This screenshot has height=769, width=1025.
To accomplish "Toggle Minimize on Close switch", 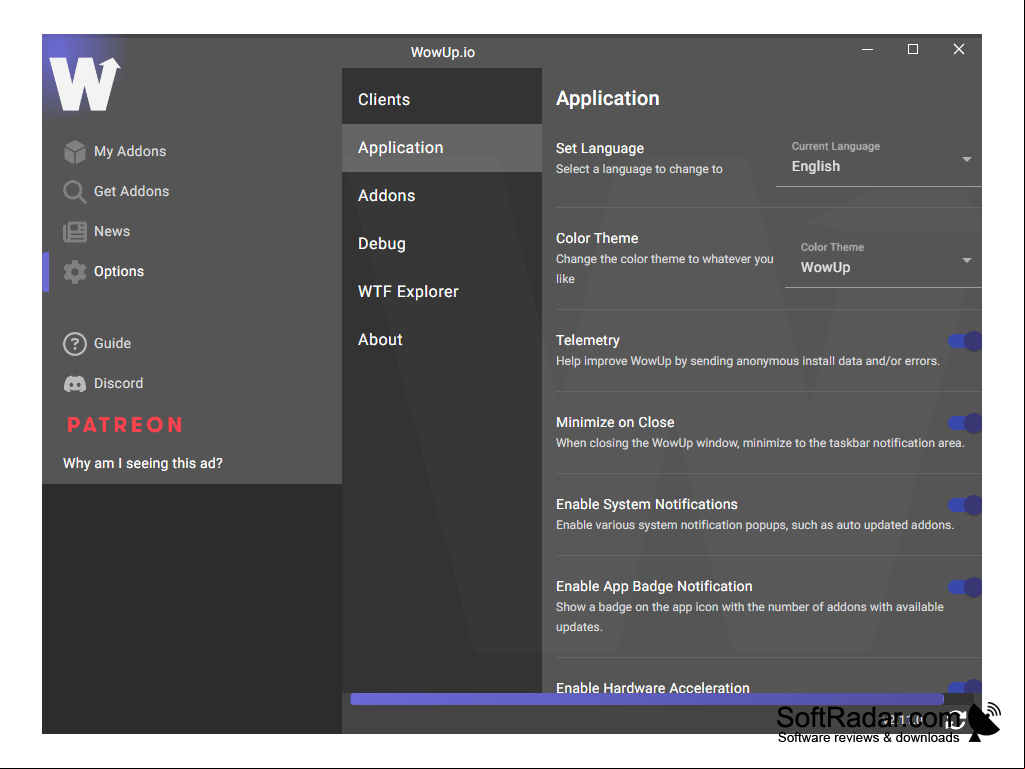I will 966,423.
